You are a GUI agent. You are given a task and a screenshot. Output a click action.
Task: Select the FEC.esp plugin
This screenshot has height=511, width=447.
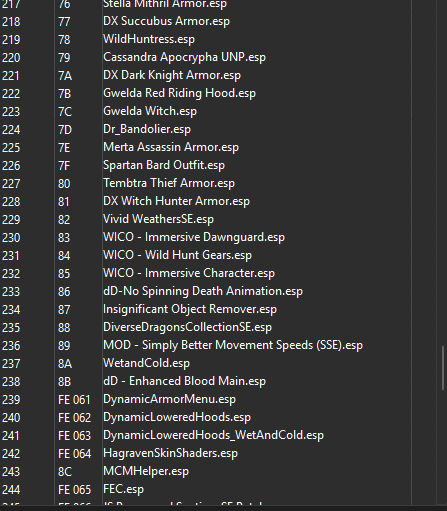tap(123, 489)
